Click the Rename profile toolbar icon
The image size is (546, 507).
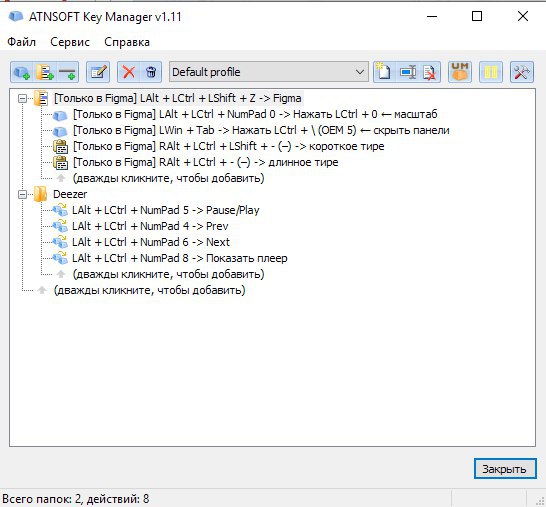(x=407, y=72)
